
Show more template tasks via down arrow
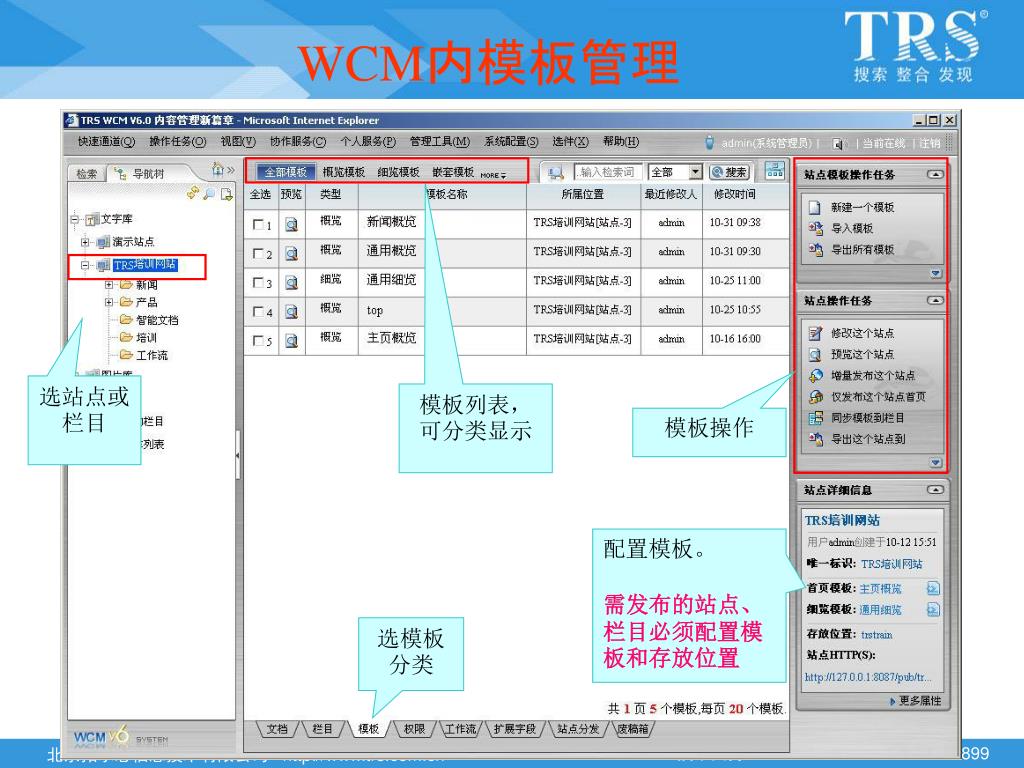tap(936, 273)
